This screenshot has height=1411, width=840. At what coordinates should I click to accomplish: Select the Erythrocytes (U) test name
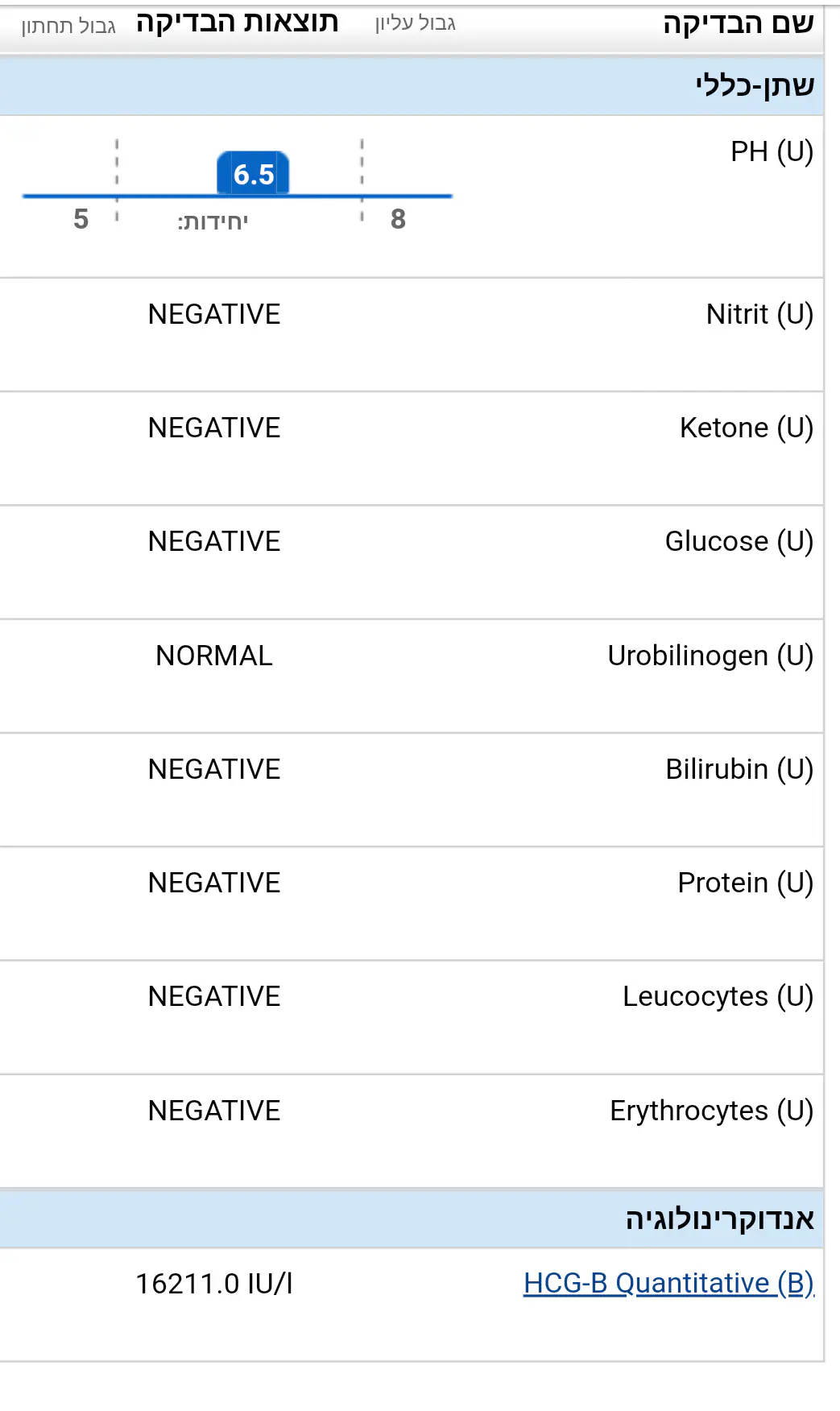click(x=711, y=1111)
